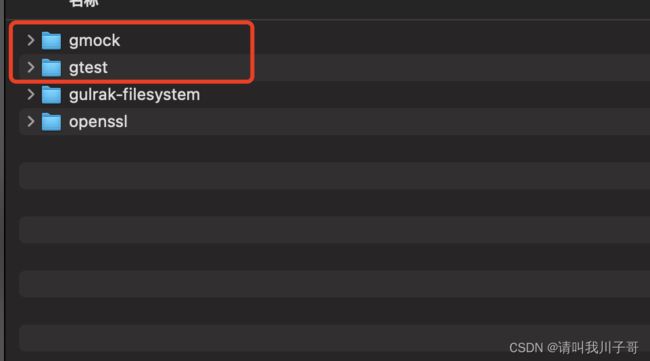
Task: Select the gmock folder name
Action: tap(95, 41)
